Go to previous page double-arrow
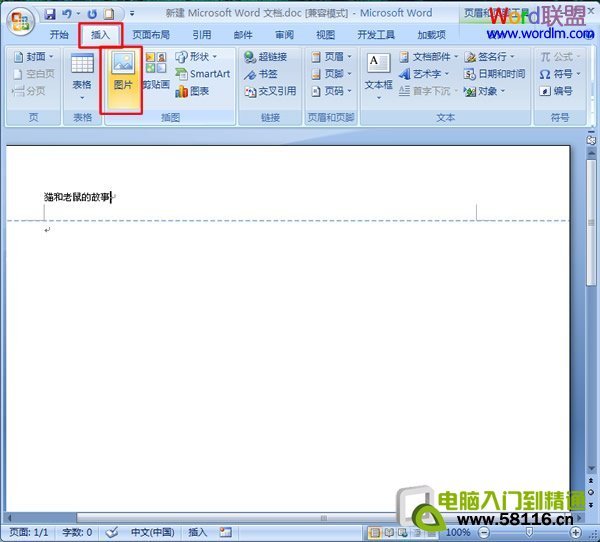Screen dimensions: 600x542 click(591, 480)
